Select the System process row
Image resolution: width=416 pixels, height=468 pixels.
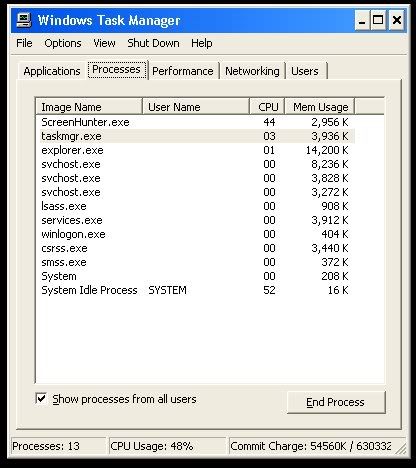click(197, 276)
